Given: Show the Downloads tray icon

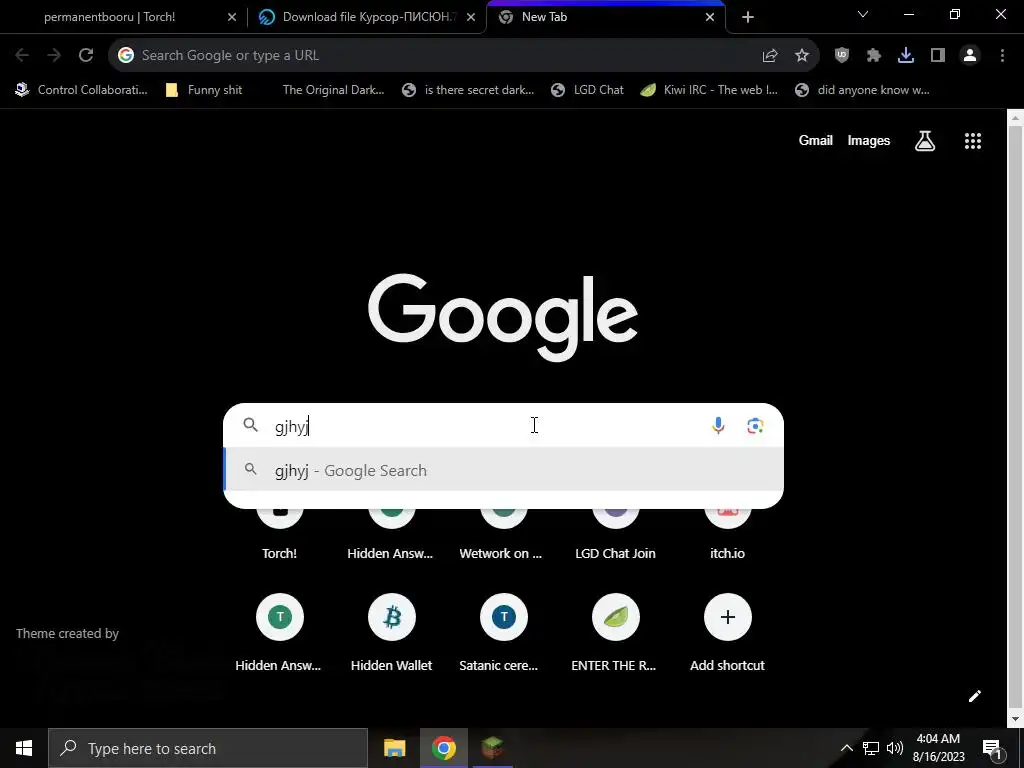Looking at the screenshot, I should [906, 56].
